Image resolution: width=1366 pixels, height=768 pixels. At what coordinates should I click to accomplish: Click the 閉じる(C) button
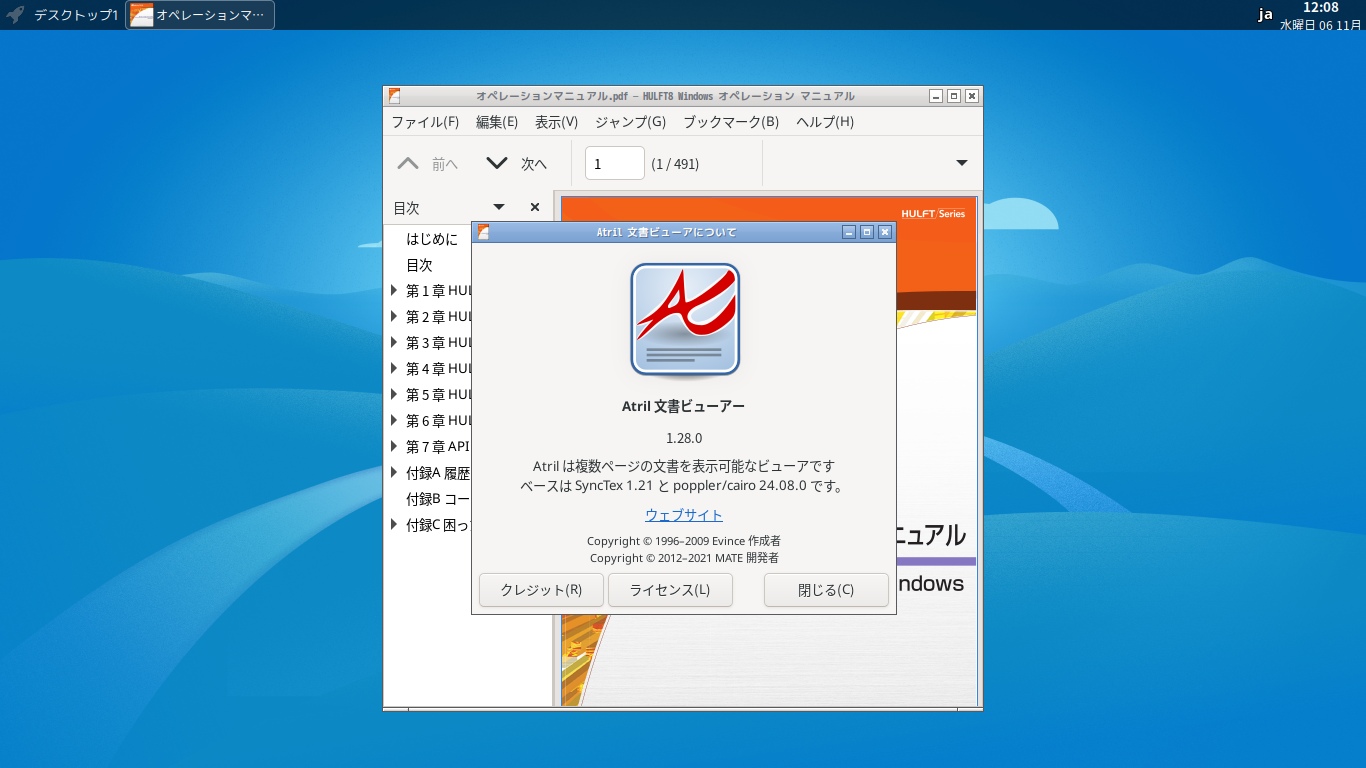(826, 590)
